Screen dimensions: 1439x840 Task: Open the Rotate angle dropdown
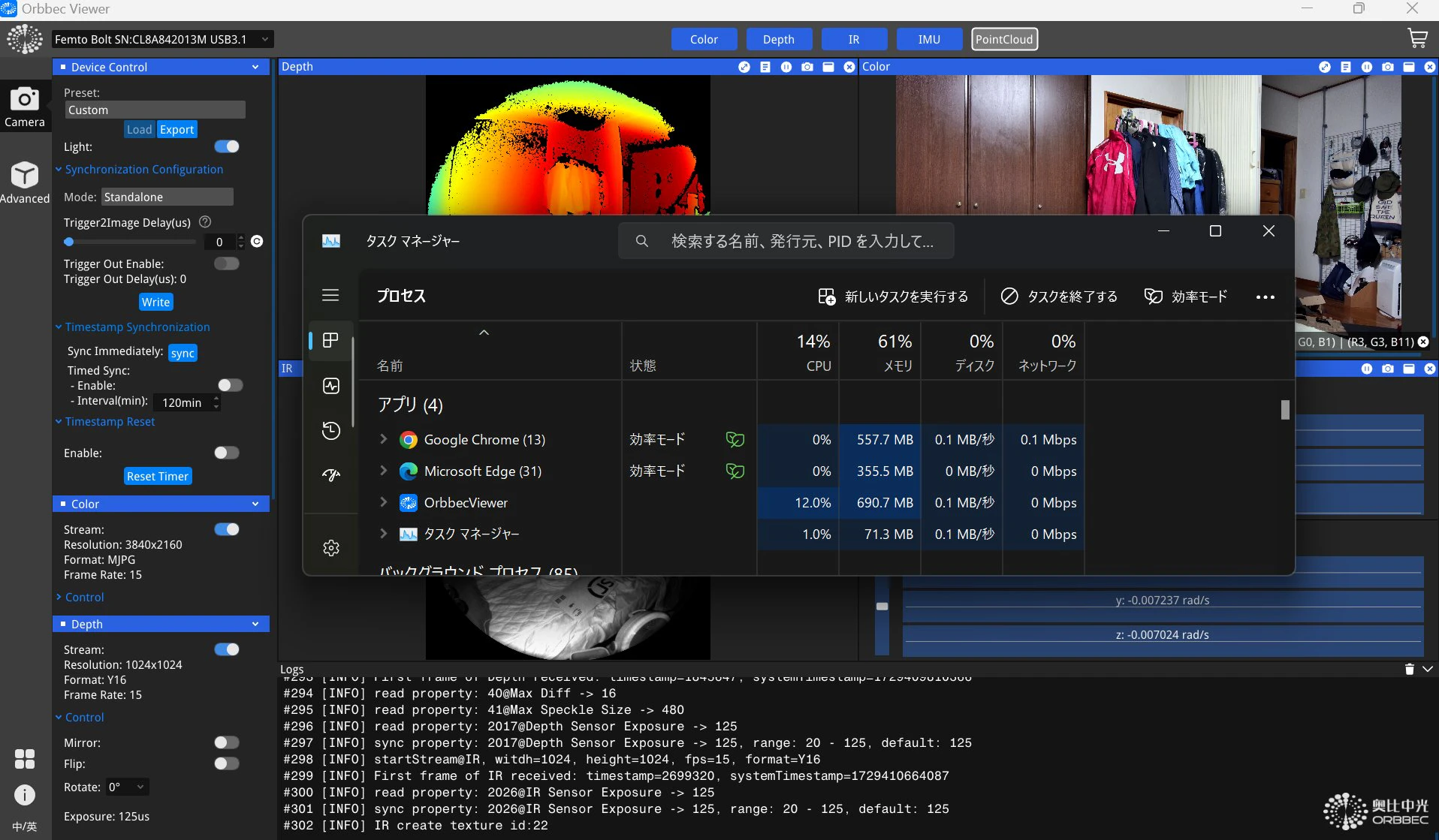[127, 787]
